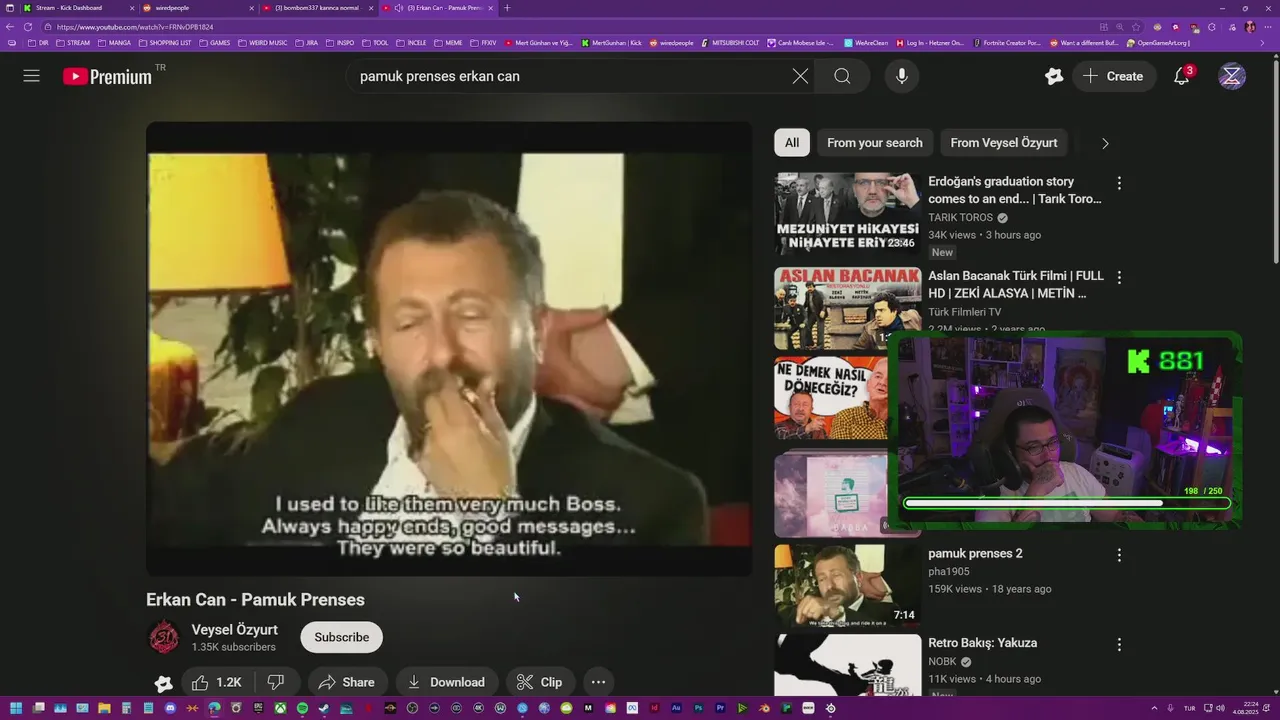
Task: Open Spotify from the taskbar
Action: click(x=302, y=708)
